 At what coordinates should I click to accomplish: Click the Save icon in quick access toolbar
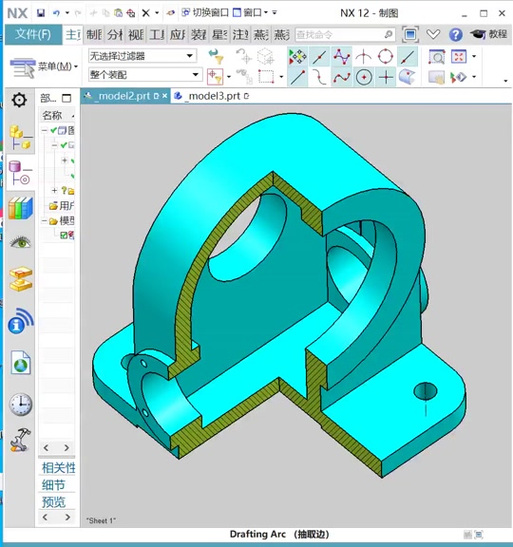click(x=41, y=13)
